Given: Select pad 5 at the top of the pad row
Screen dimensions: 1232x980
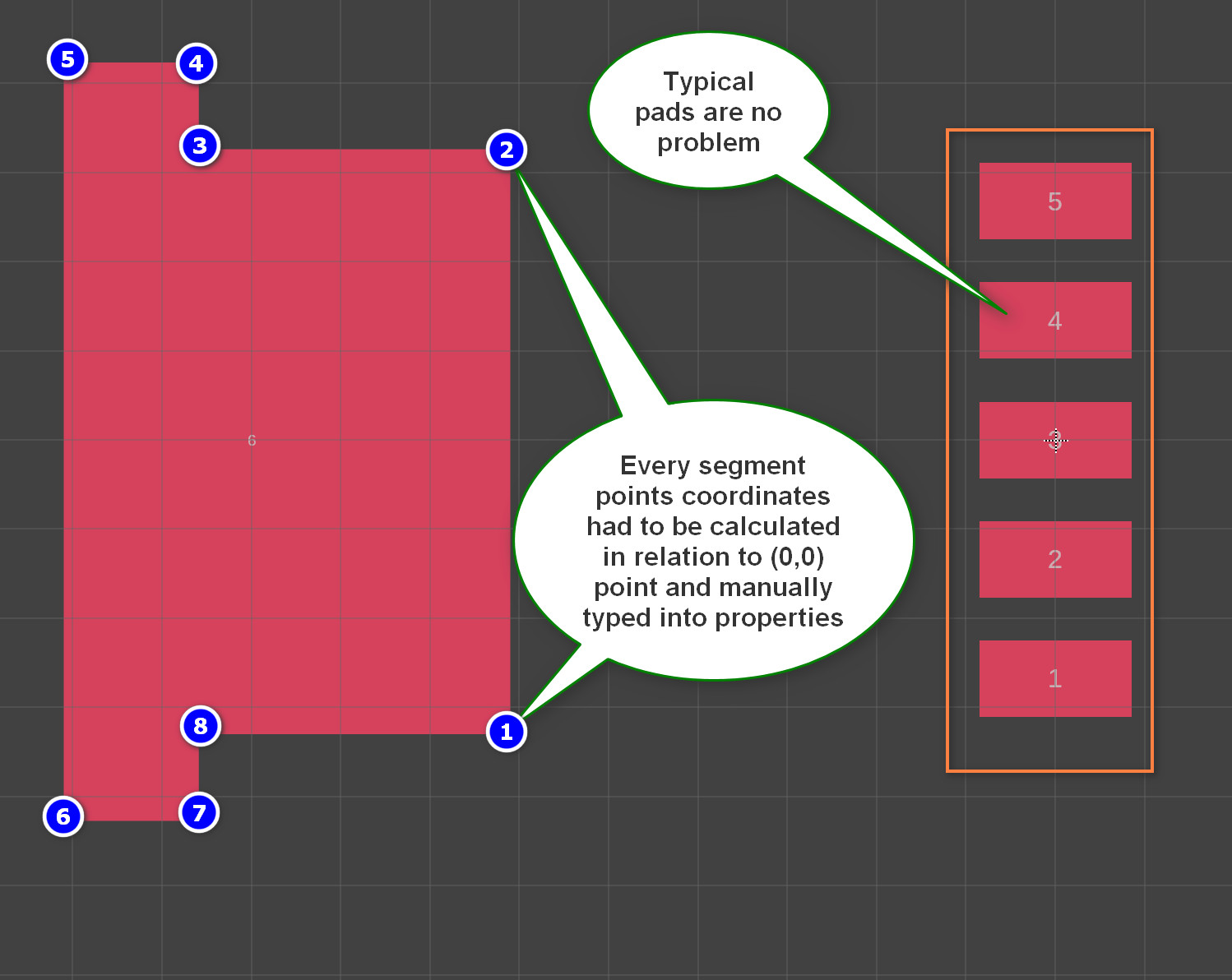Looking at the screenshot, I should 1055,201.
